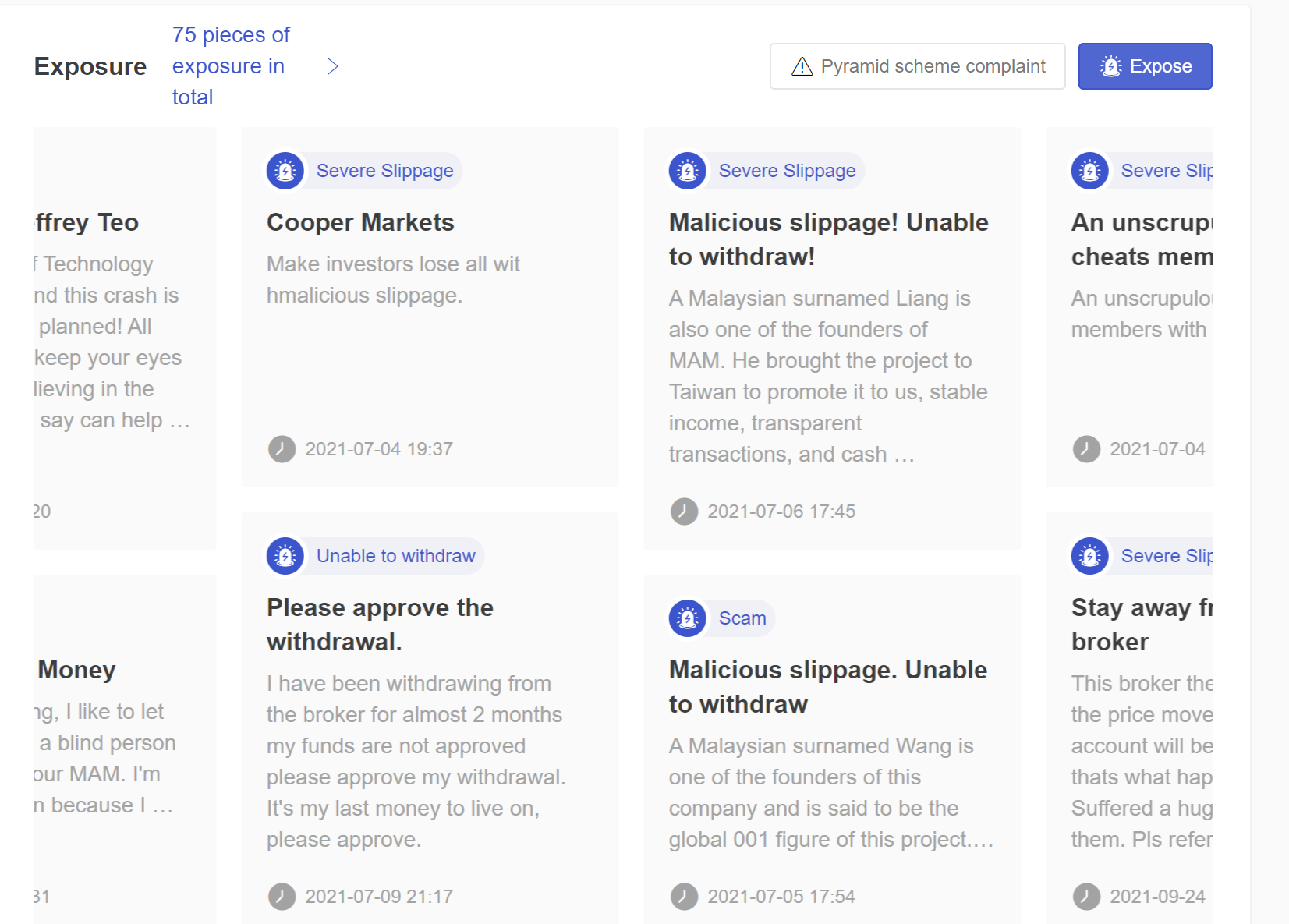Select the Scam tag
The width and height of the screenshot is (1289, 924).
(742, 618)
